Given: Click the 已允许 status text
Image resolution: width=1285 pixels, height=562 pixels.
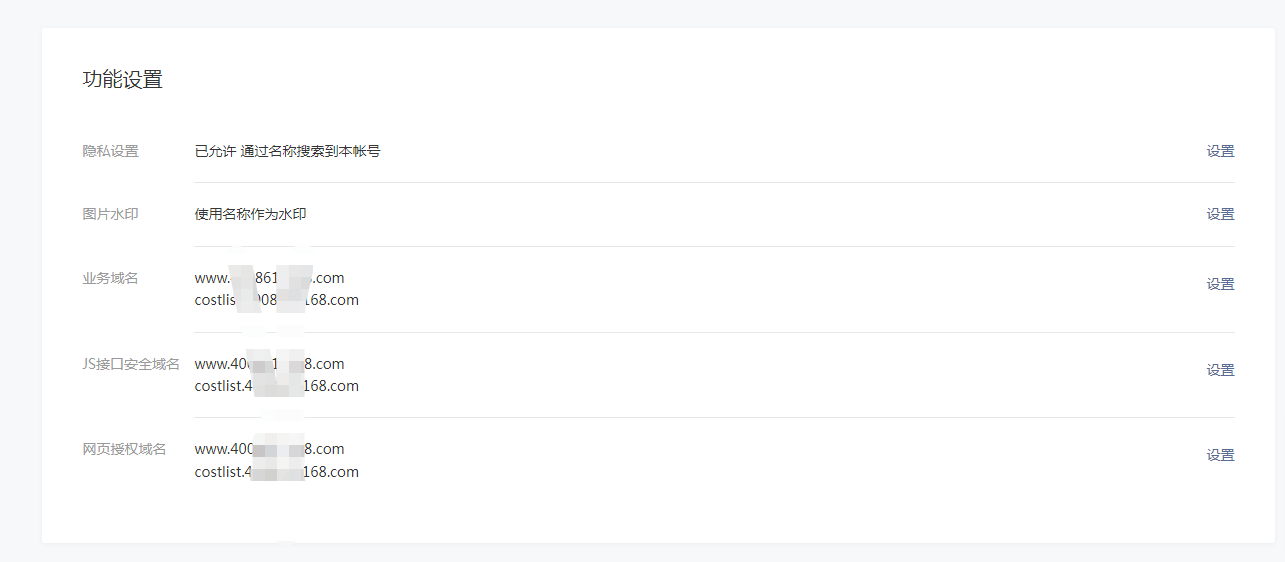Looking at the screenshot, I should (x=215, y=152).
